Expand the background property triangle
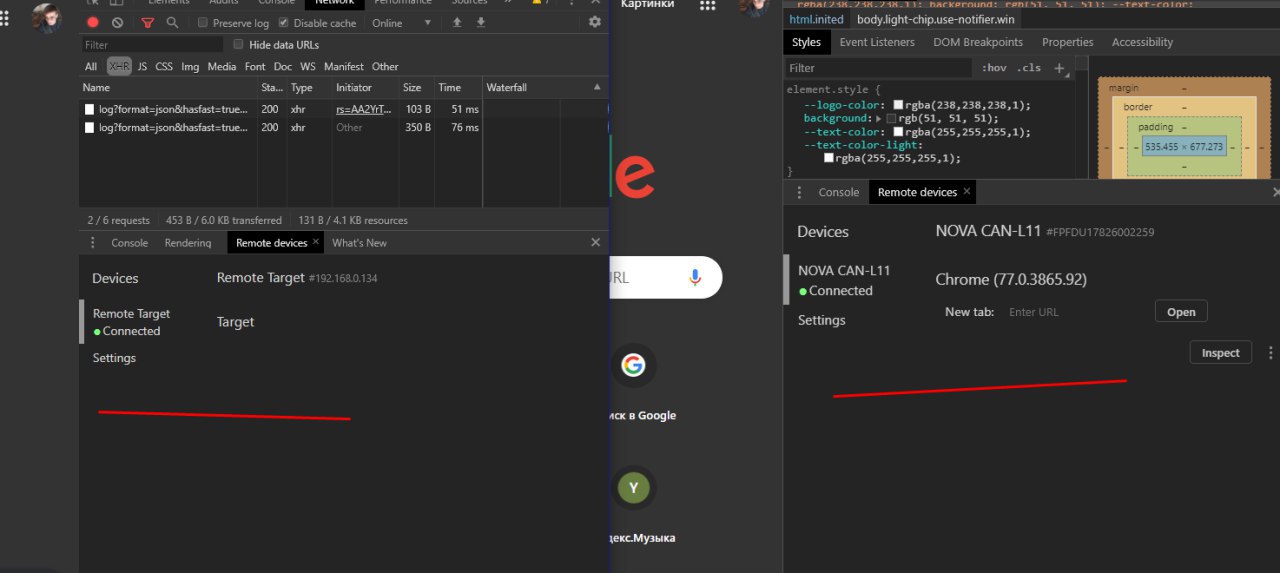This screenshot has width=1280, height=573. tap(878, 118)
